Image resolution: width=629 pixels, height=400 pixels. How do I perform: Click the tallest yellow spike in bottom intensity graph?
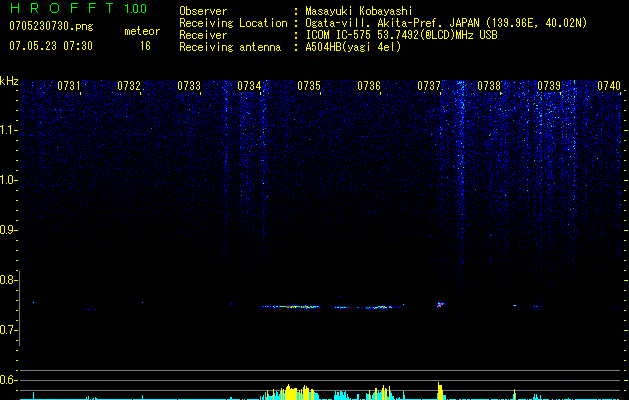(439, 391)
